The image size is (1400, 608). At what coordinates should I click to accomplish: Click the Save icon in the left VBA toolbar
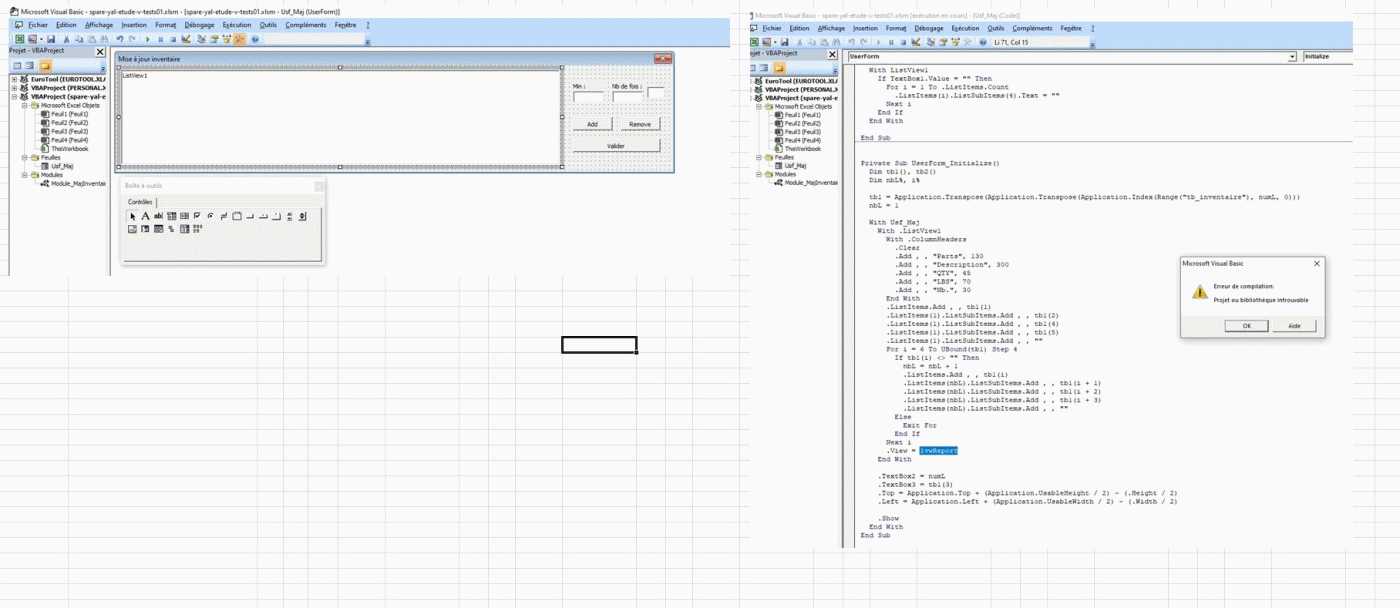click(x=51, y=39)
